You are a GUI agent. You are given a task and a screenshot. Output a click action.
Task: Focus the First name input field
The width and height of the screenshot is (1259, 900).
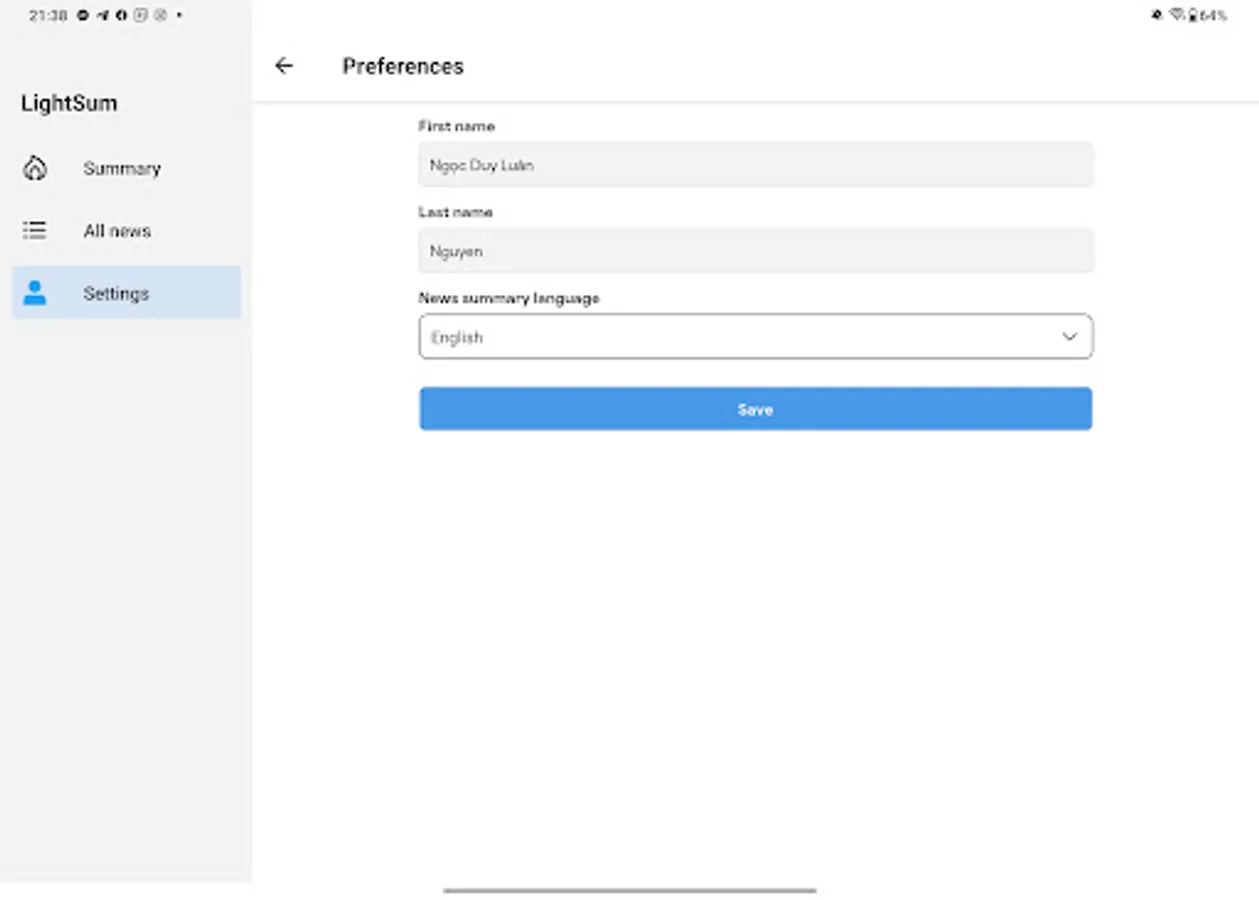[x=755, y=165]
